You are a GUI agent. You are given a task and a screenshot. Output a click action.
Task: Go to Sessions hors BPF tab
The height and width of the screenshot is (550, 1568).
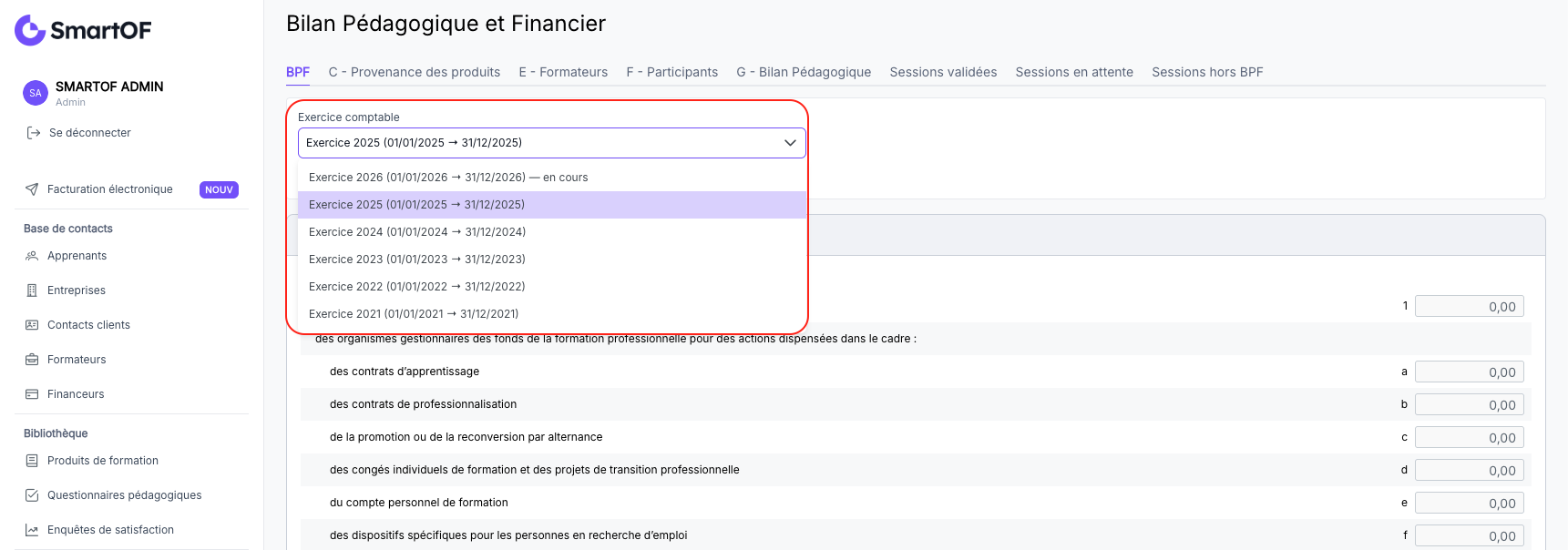pyautogui.click(x=1207, y=72)
